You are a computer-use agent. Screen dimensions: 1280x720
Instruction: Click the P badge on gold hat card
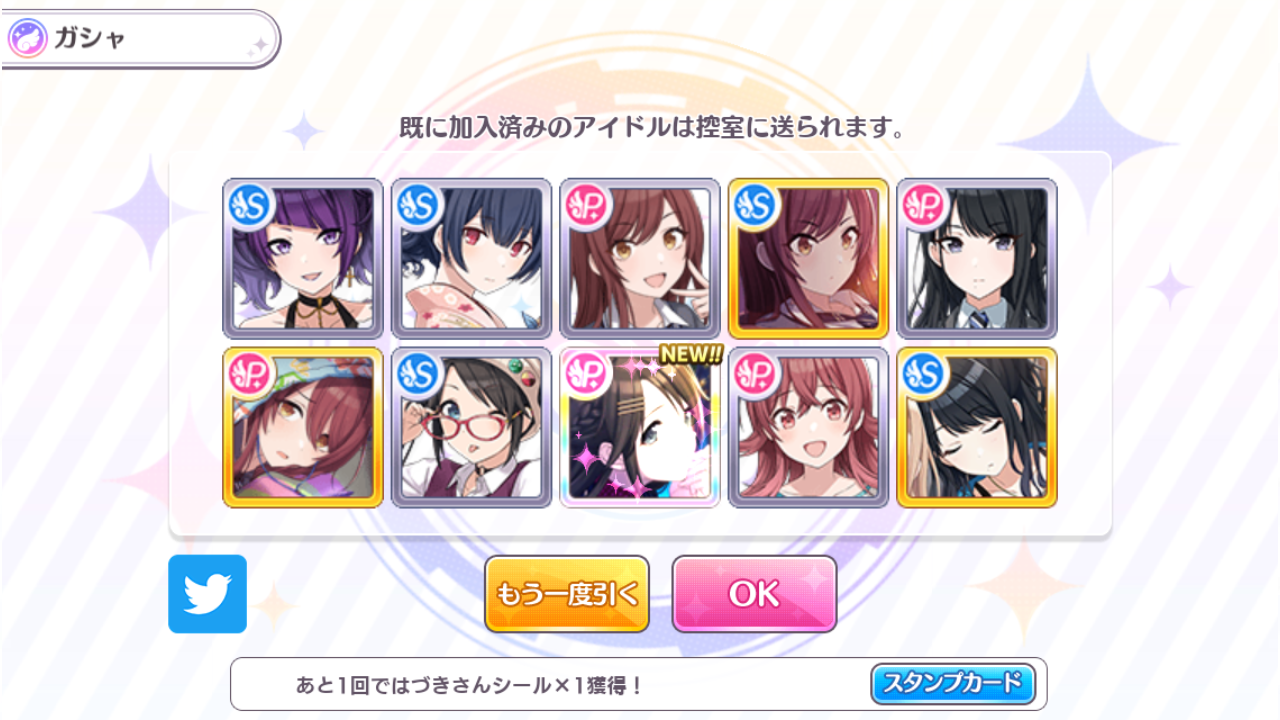click(x=245, y=371)
